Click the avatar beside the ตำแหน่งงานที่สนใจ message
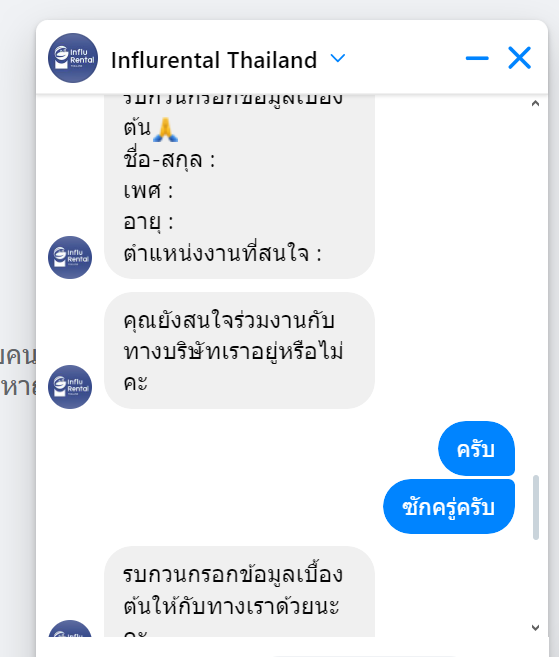Image resolution: width=559 pixels, height=657 pixels. (70, 257)
